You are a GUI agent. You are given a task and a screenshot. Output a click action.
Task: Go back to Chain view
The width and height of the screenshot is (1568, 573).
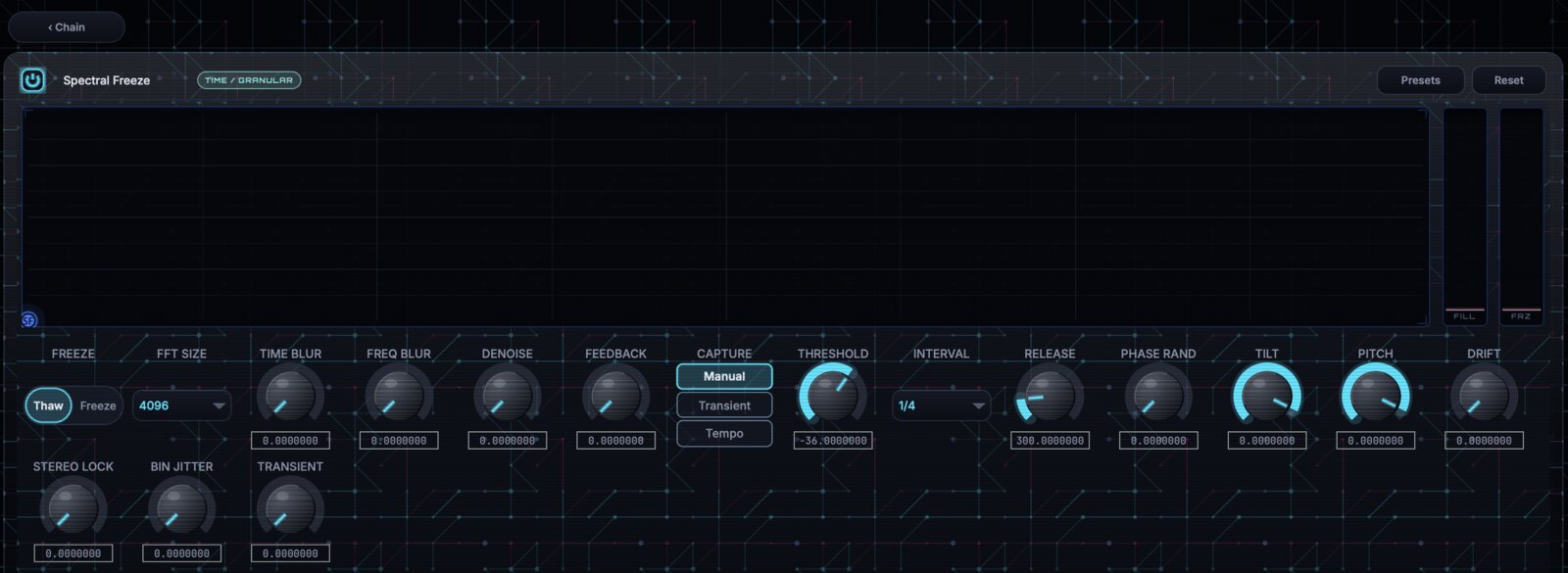[67, 27]
